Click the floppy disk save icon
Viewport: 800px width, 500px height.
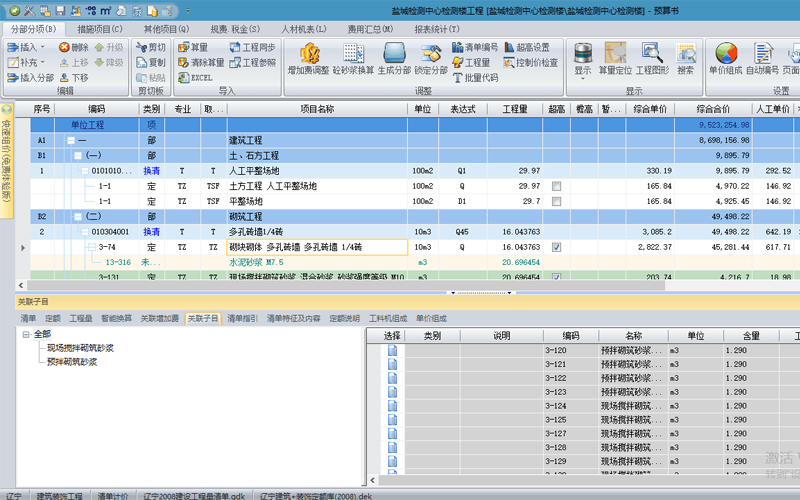click(60, 10)
